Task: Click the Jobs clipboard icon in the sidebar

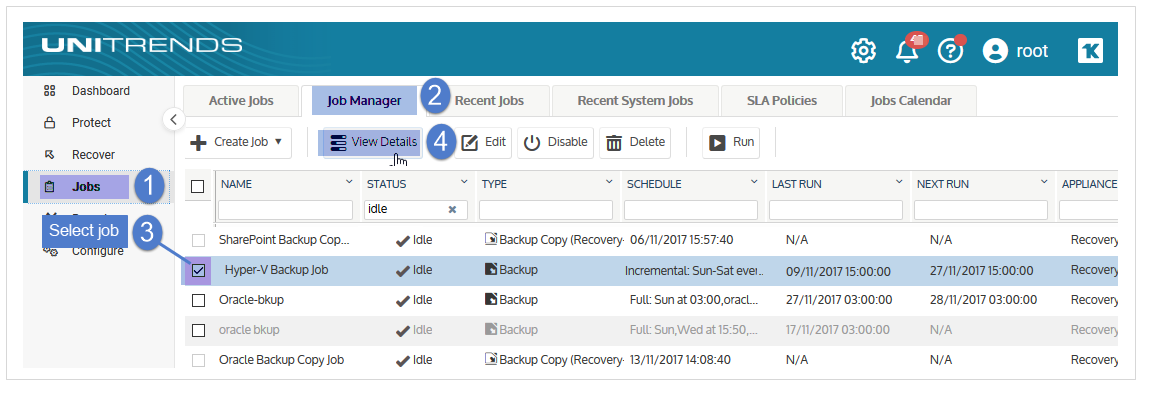Action: click(50, 187)
